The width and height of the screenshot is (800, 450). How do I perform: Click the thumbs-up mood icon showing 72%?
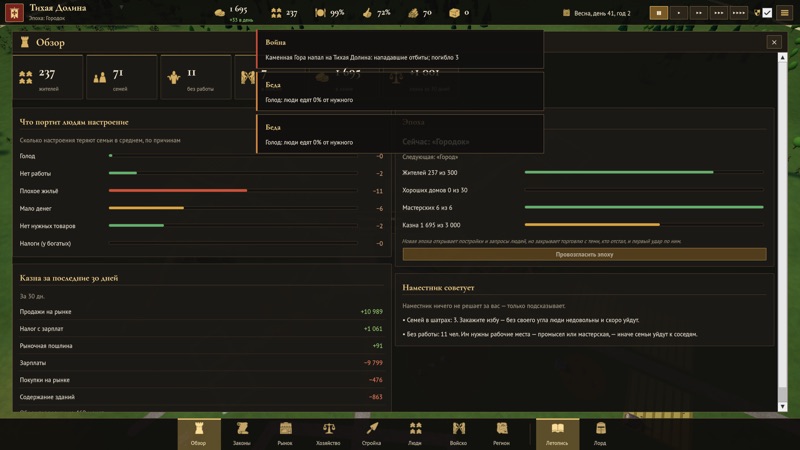[367, 13]
